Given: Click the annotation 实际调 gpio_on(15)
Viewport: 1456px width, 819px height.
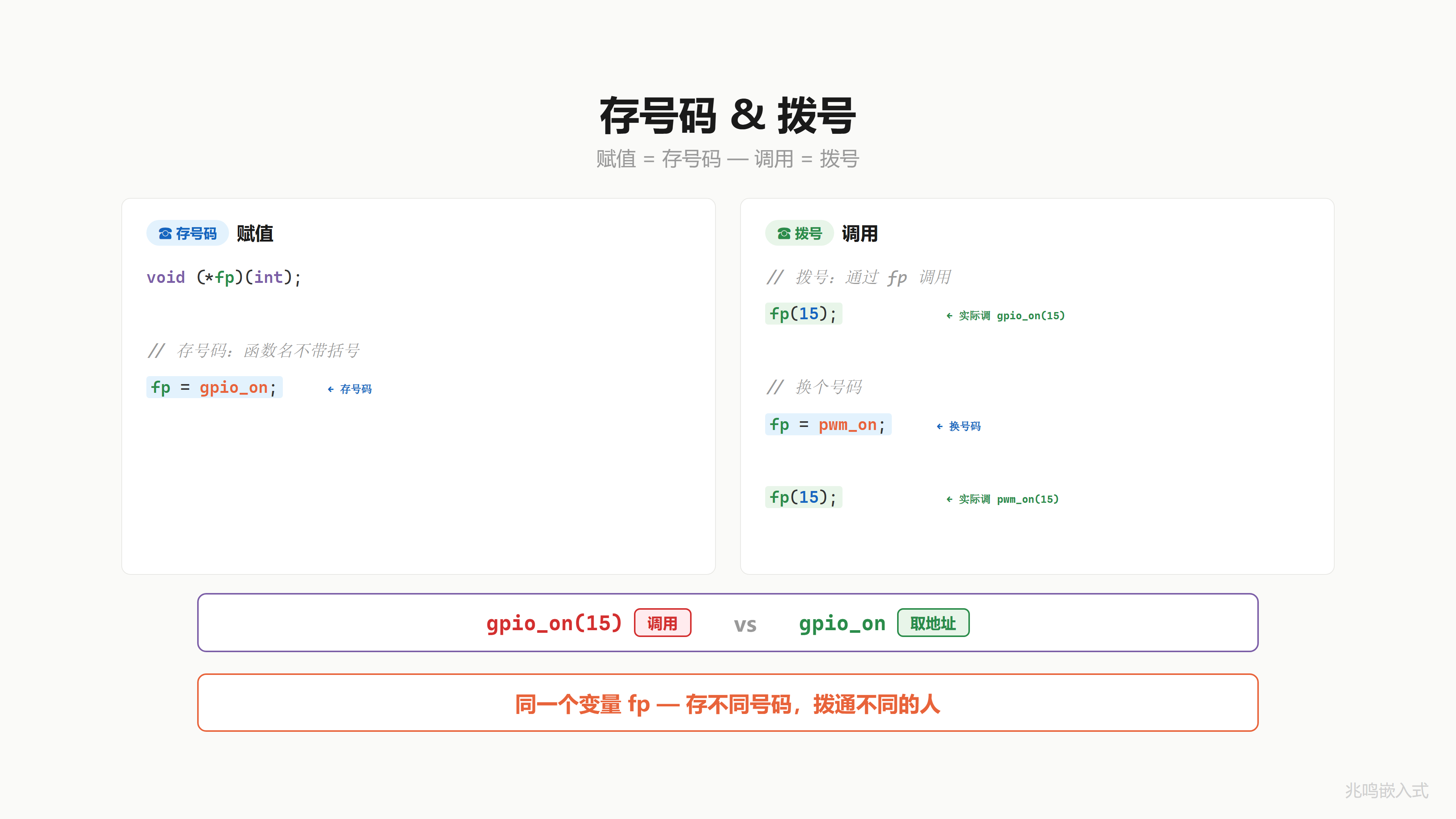Looking at the screenshot, I should coord(1012,316).
